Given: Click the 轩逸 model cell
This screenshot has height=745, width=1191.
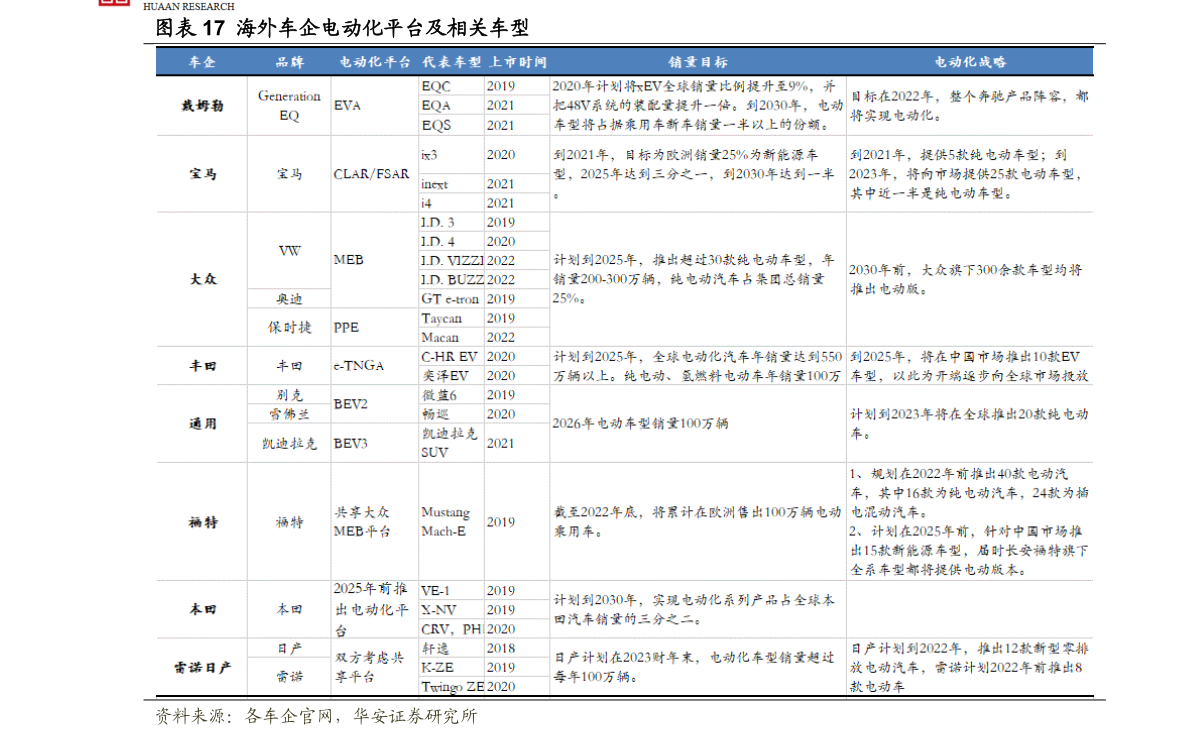Looking at the screenshot, I should 435,649.
